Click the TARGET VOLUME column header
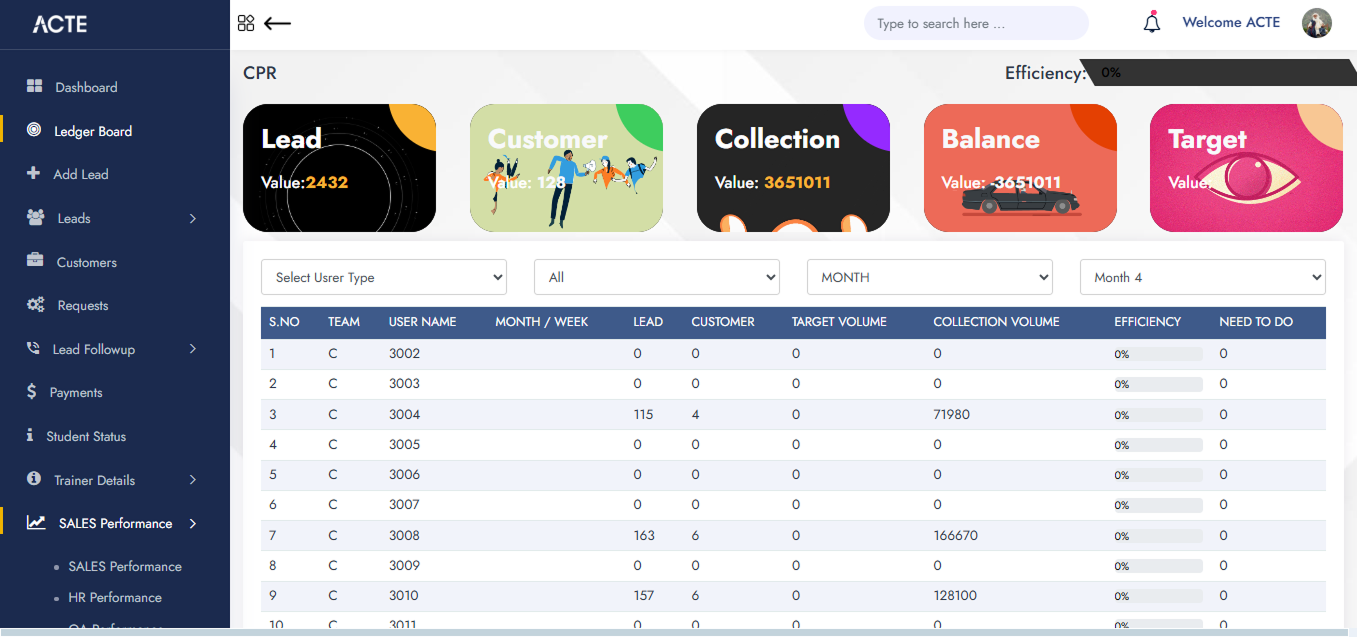The height and width of the screenshot is (637, 1357). tap(839, 322)
